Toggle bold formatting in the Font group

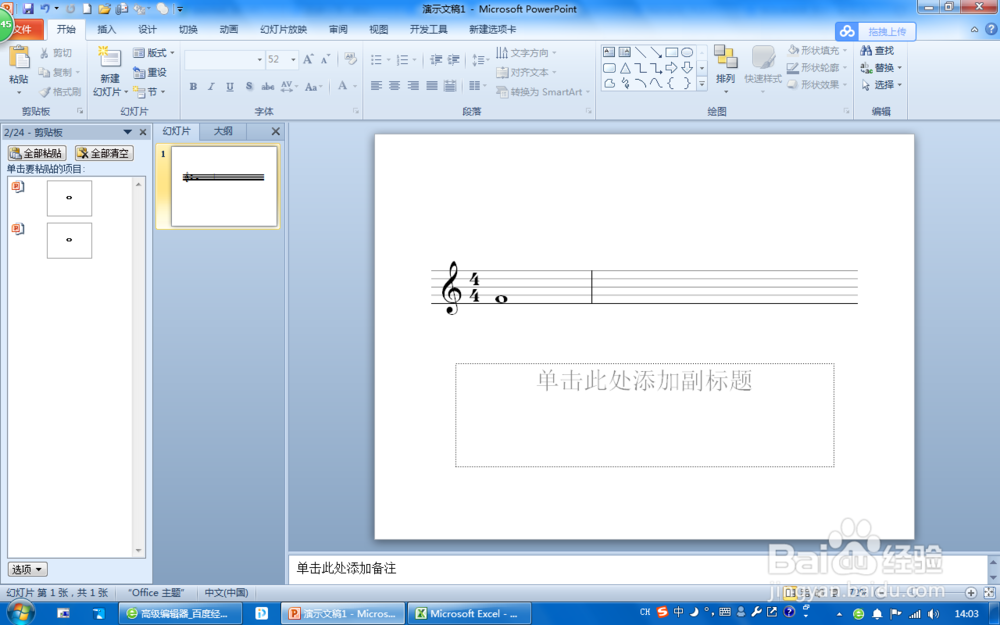(193, 86)
